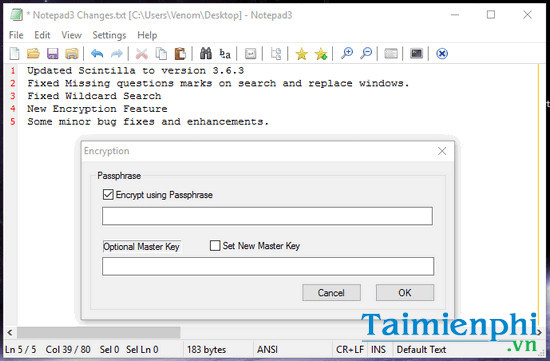Click the Notepad3 app icon in title bar

click(x=16, y=15)
